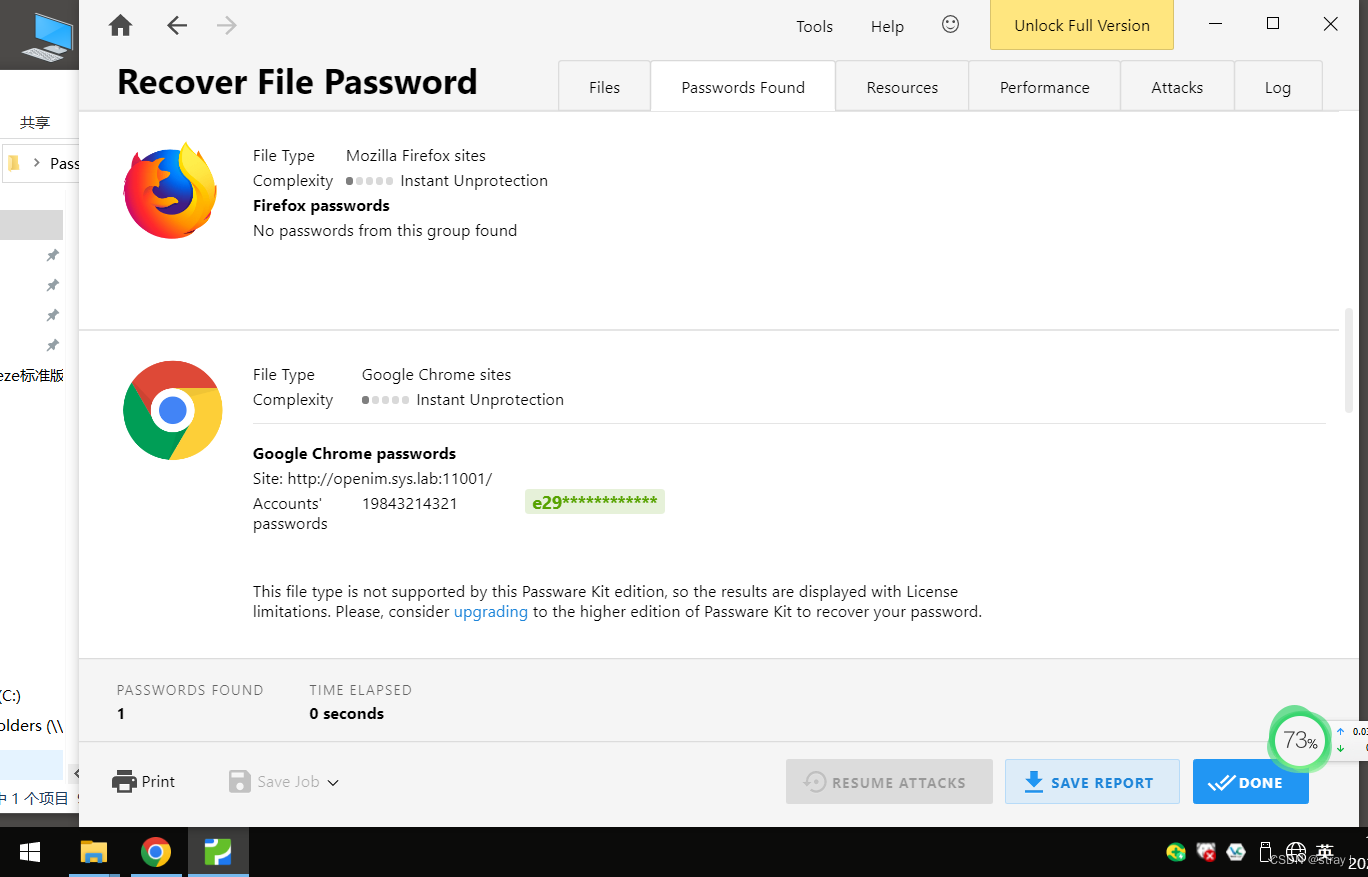
Task: Click the Passwords Found count 1
Action: coord(121,714)
